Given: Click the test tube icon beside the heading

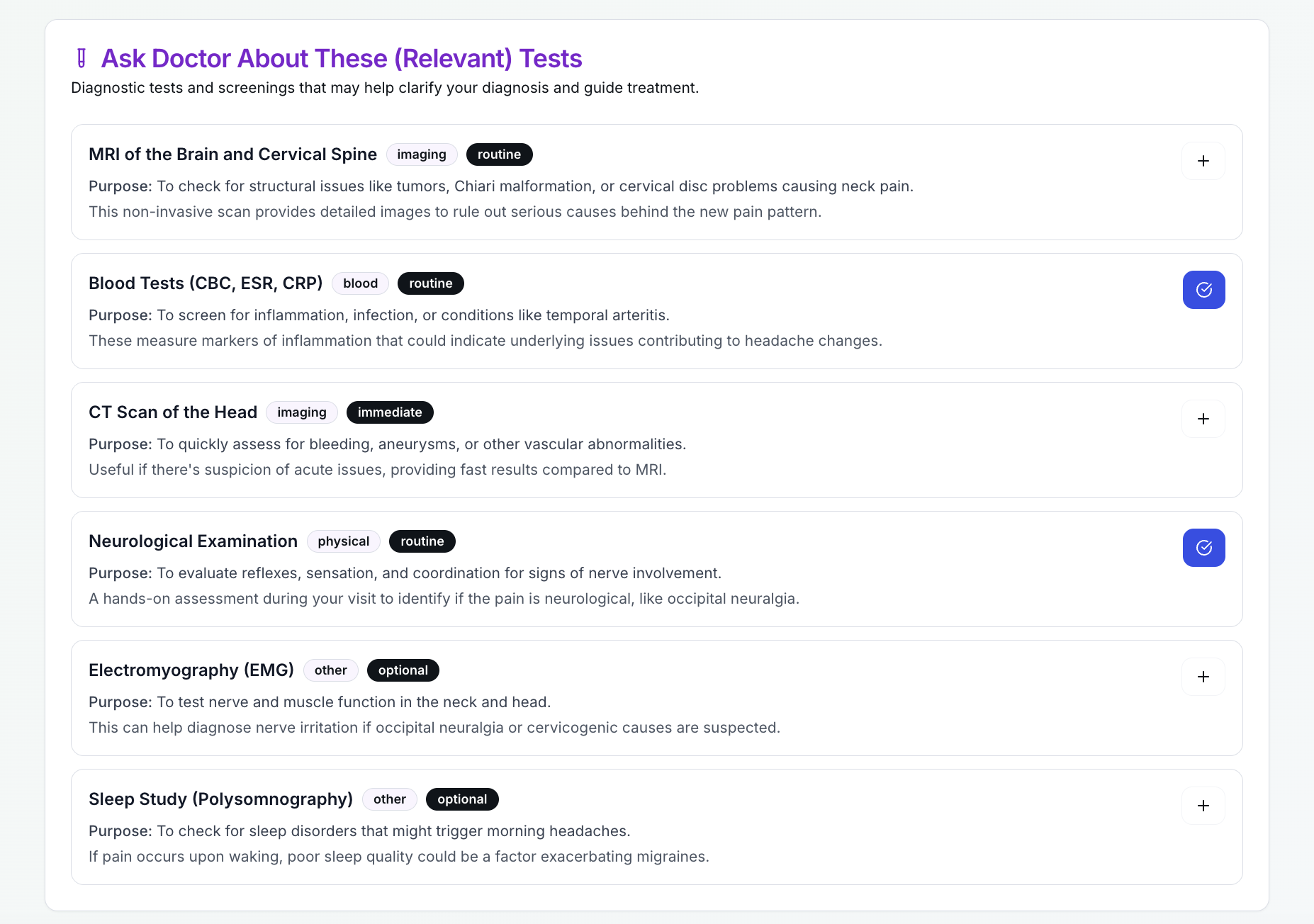Looking at the screenshot, I should [82, 58].
